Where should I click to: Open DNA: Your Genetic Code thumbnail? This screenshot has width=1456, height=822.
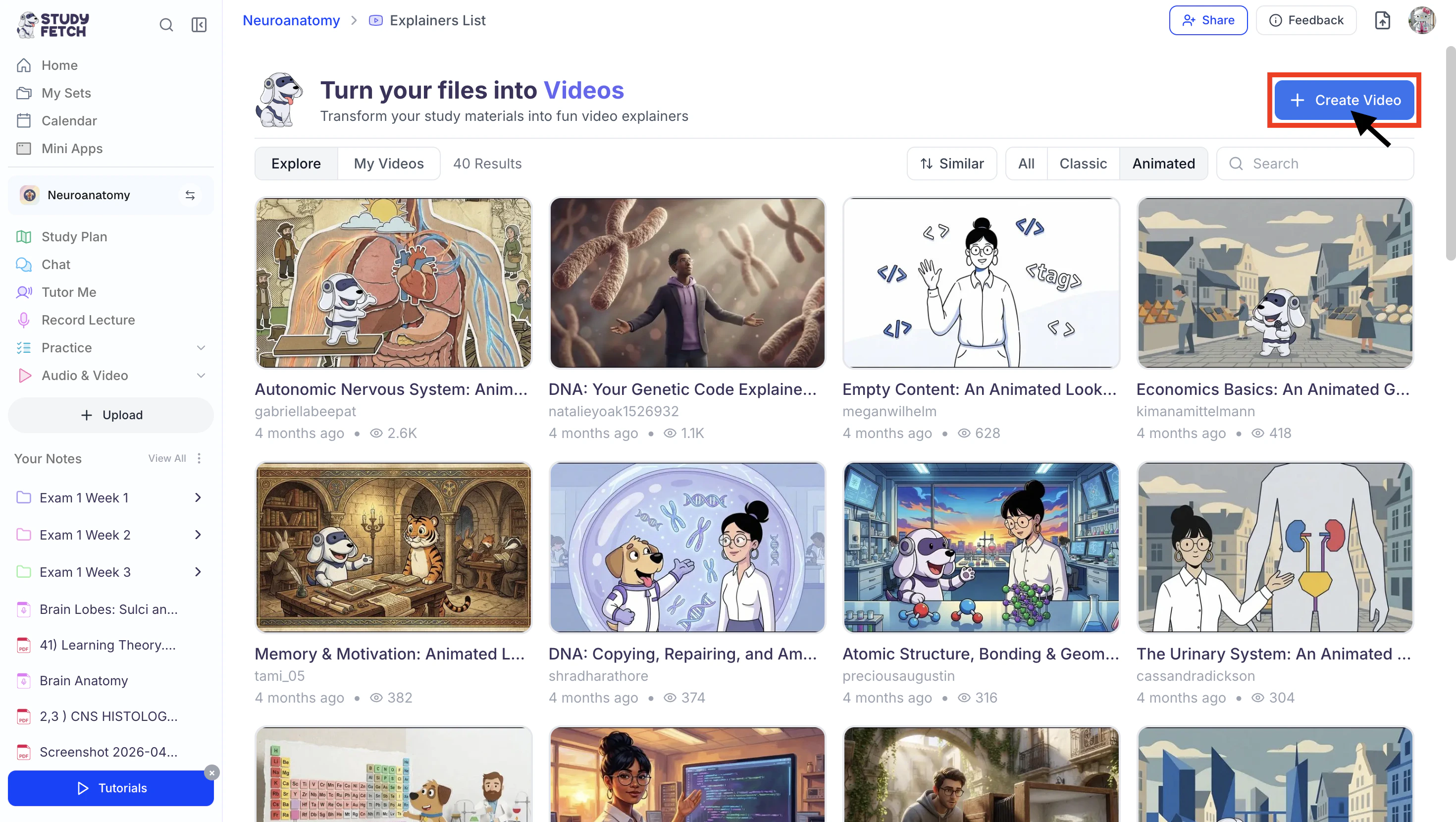click(x=687, y=282)
